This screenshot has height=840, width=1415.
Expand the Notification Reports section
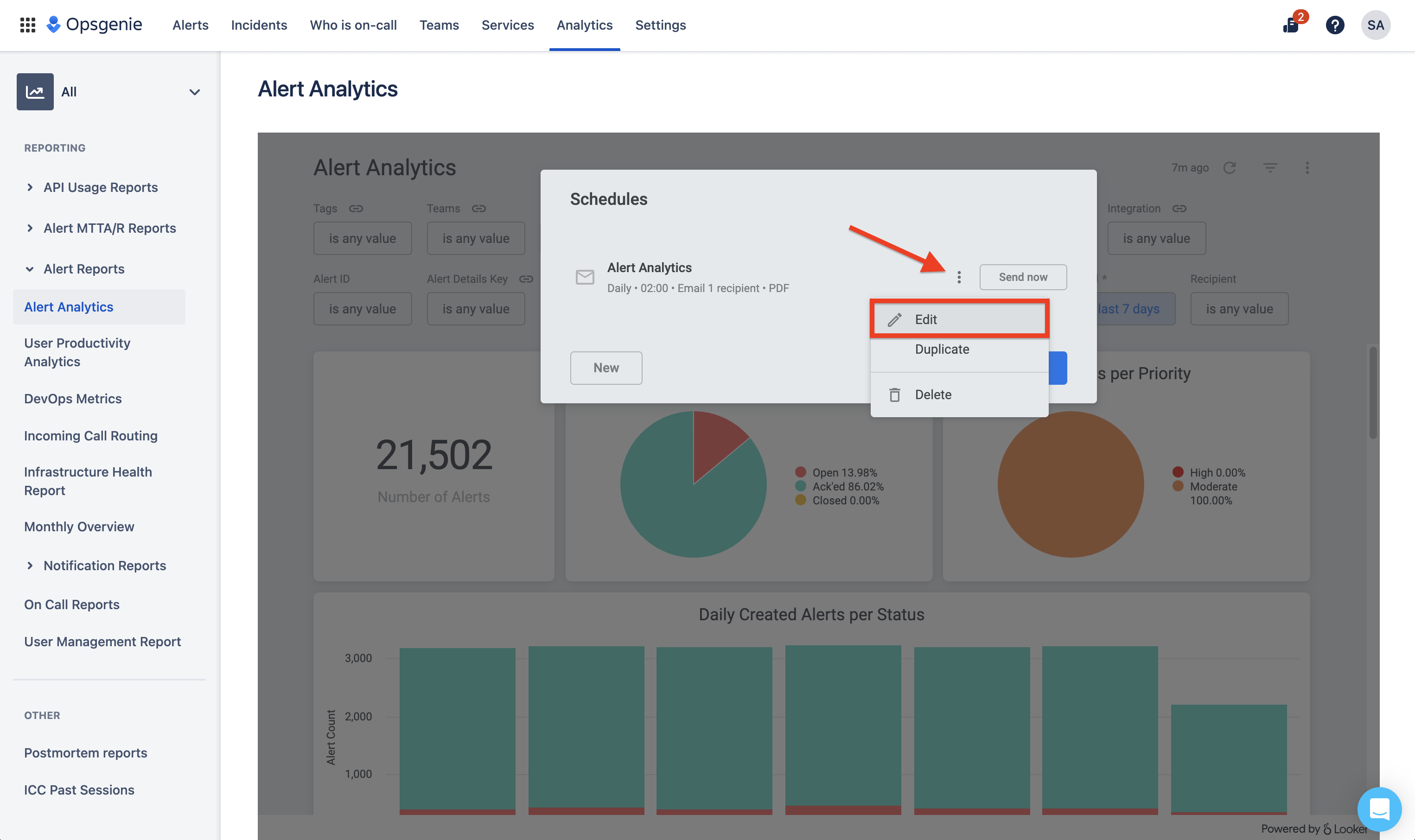tap(30, 566)
